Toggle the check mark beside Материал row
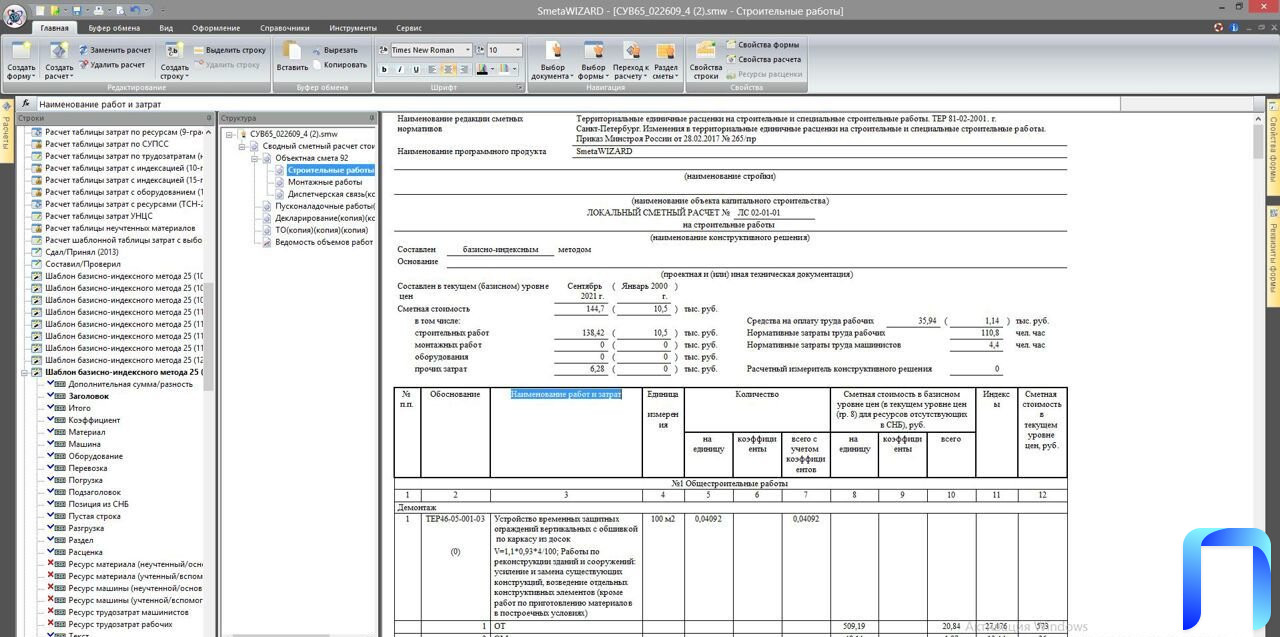 click(x=50, y=431)
